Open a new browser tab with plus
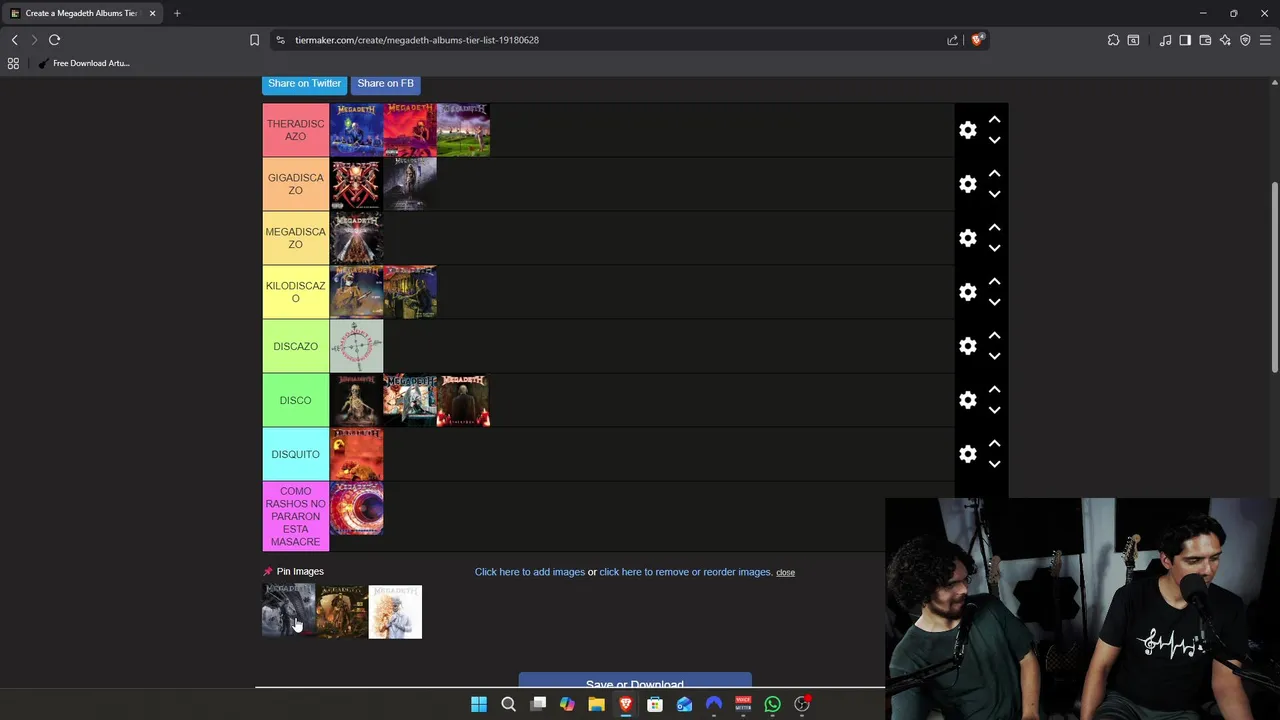The width and height of the screenshot is (1280, 720). point(177,13)
